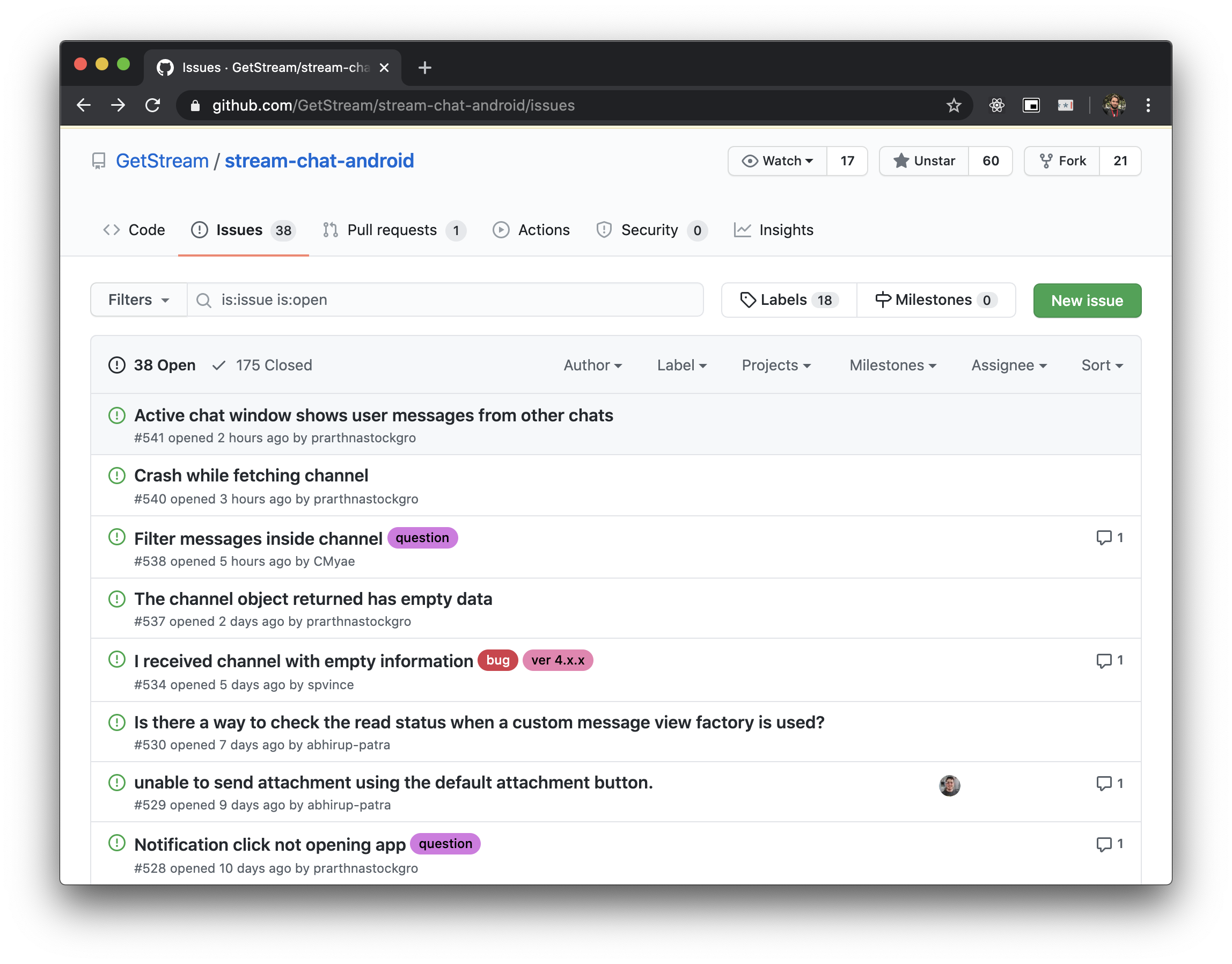This screenshot has height=964, width=1232.
Task: Click the Security tab icon
Action: (602, 229)
